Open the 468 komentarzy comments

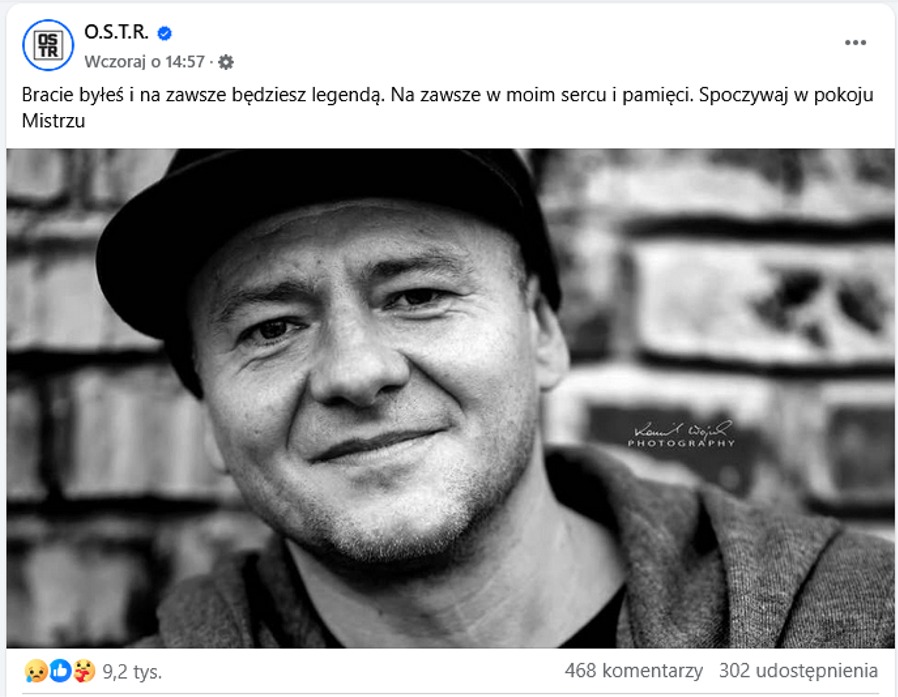coord(633,671)
